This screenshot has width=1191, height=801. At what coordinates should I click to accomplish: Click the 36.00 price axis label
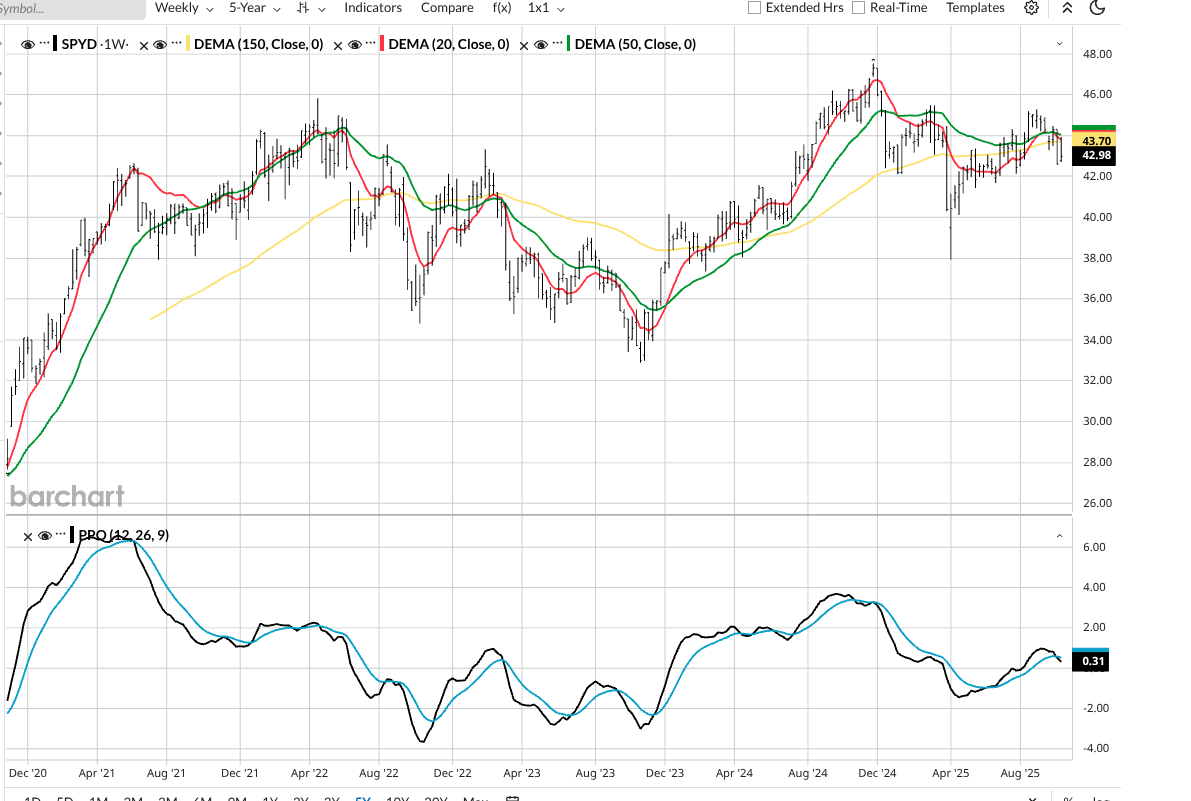point(1097,298)
